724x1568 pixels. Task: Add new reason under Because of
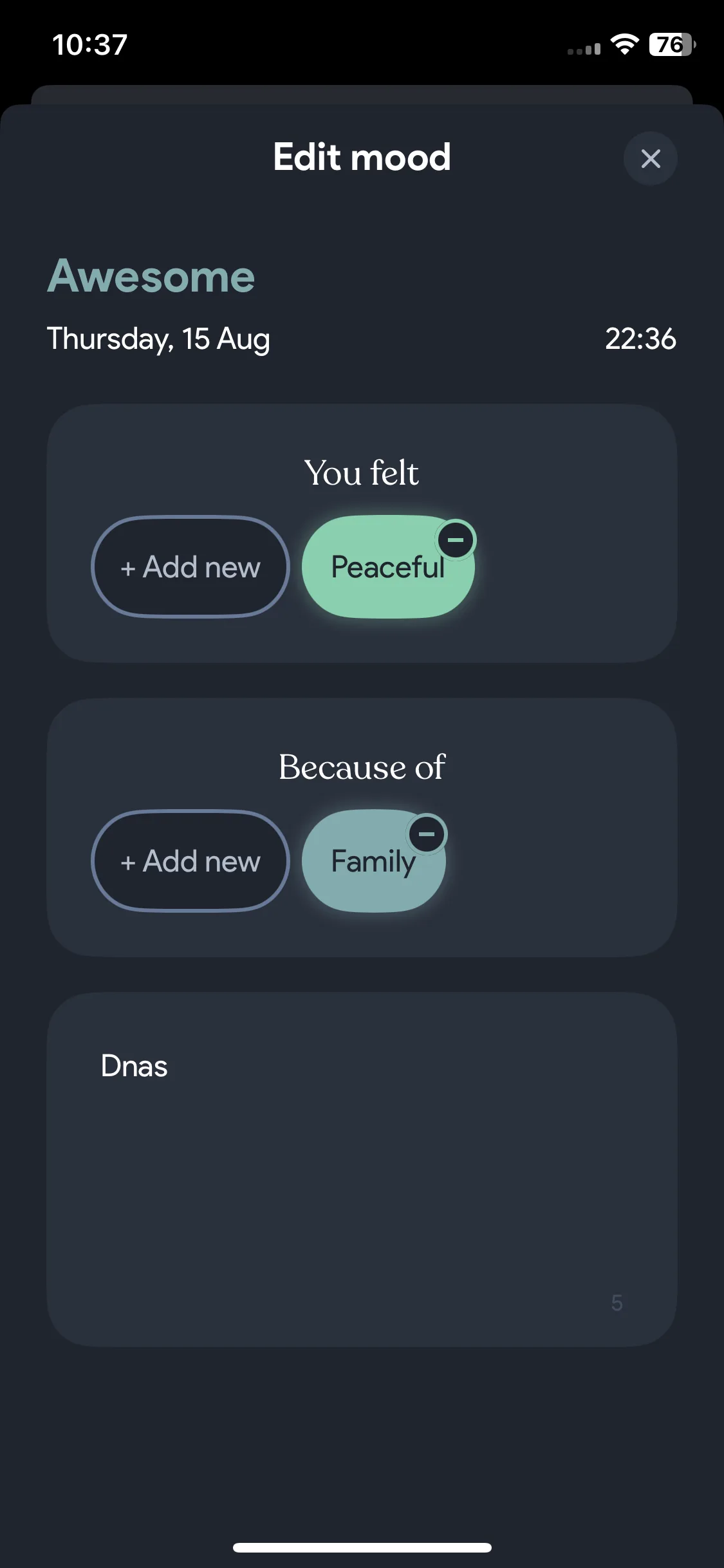(190, 861)
